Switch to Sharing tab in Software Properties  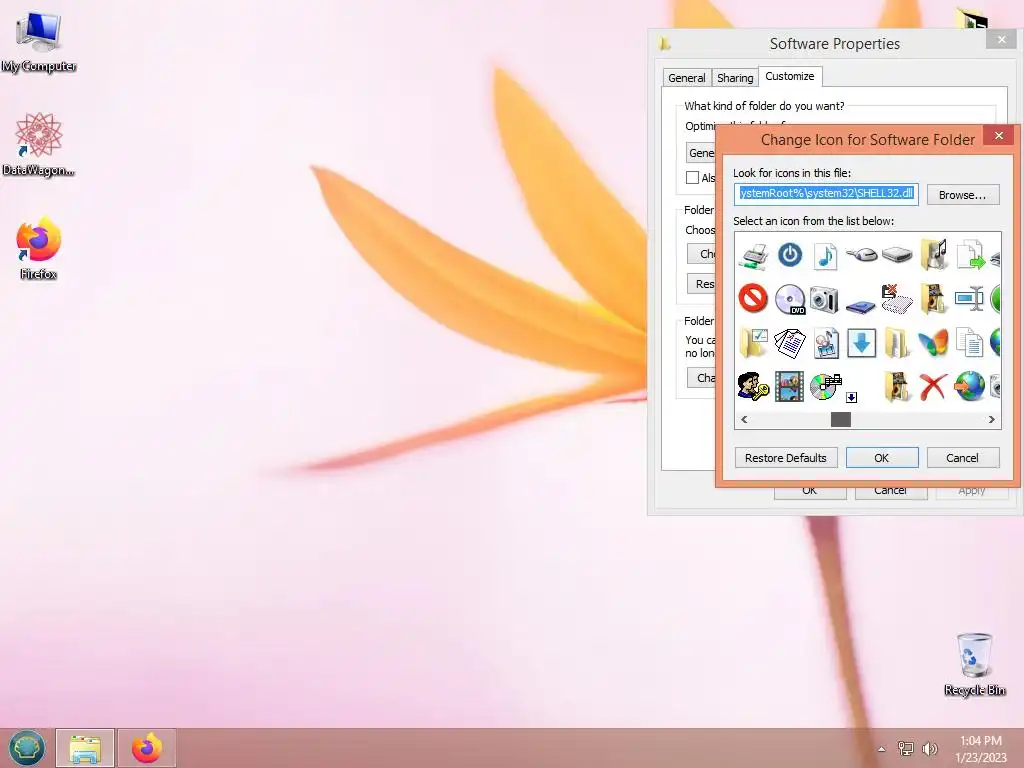coord(735,78)
